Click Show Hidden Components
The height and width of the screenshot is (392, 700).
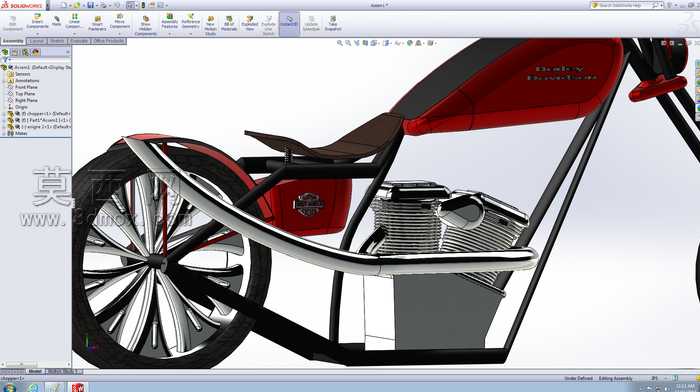coord(146,25)
